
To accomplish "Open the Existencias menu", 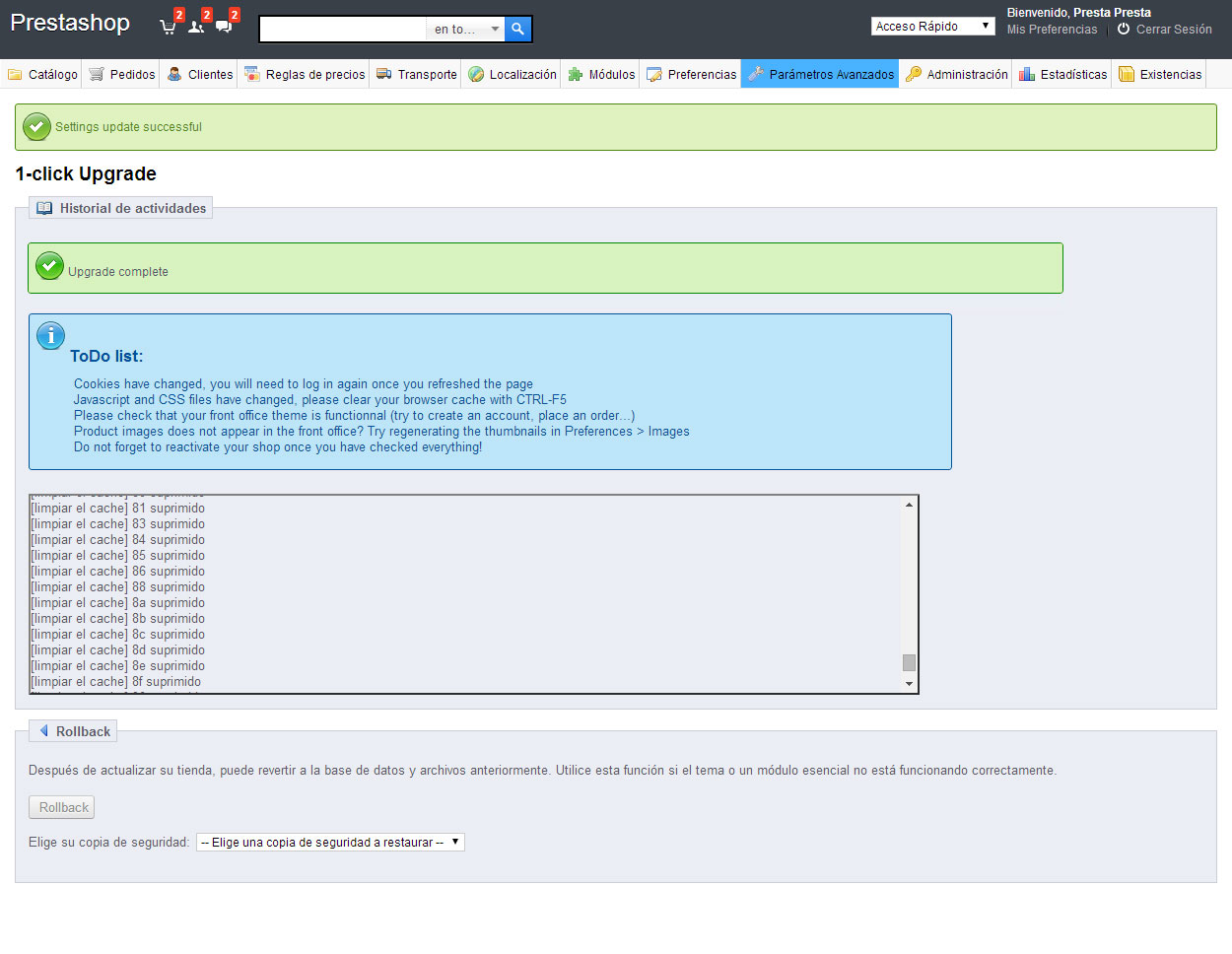I will (1160, 74).
